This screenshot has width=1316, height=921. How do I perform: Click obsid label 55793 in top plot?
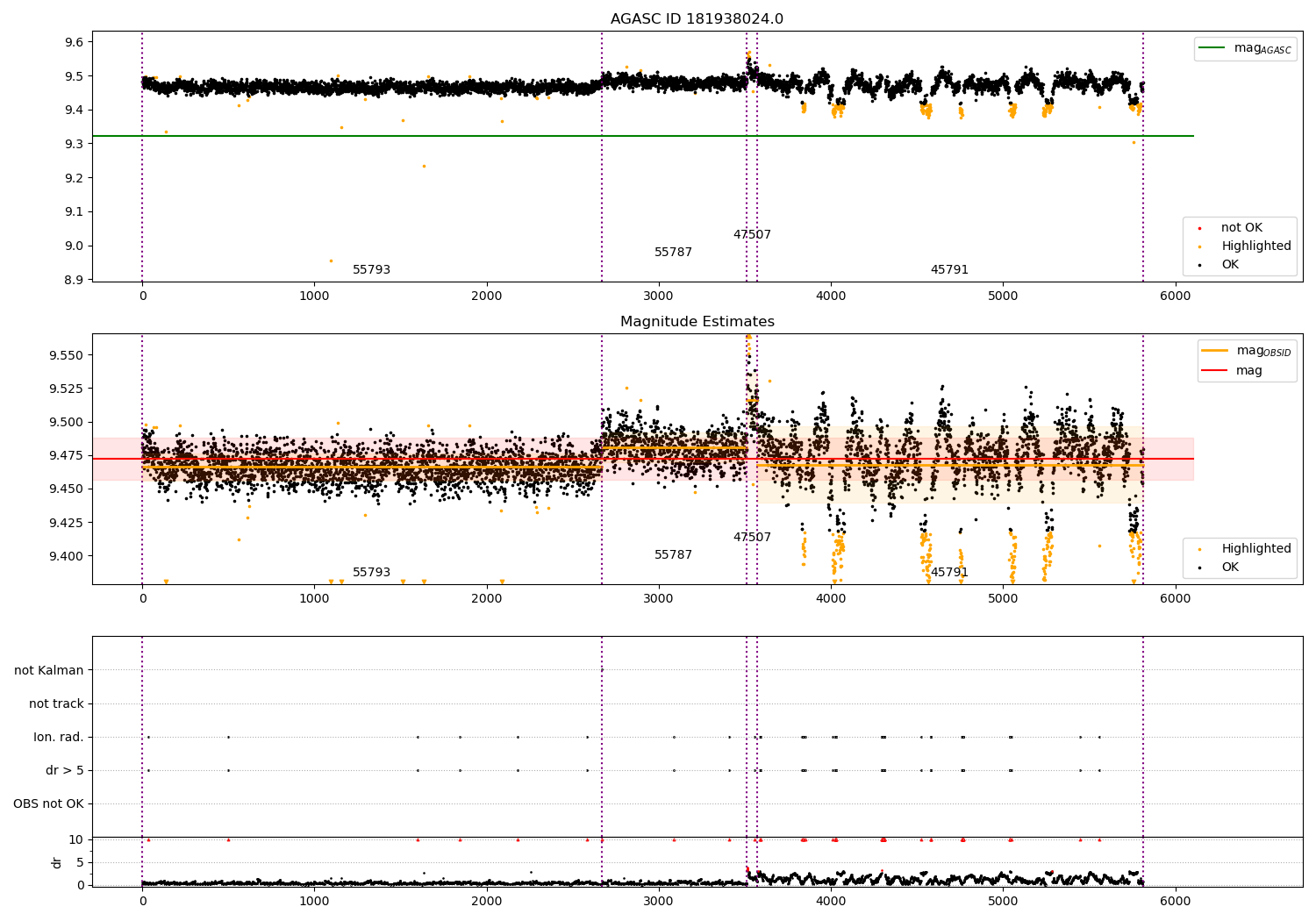coord(371,270)
